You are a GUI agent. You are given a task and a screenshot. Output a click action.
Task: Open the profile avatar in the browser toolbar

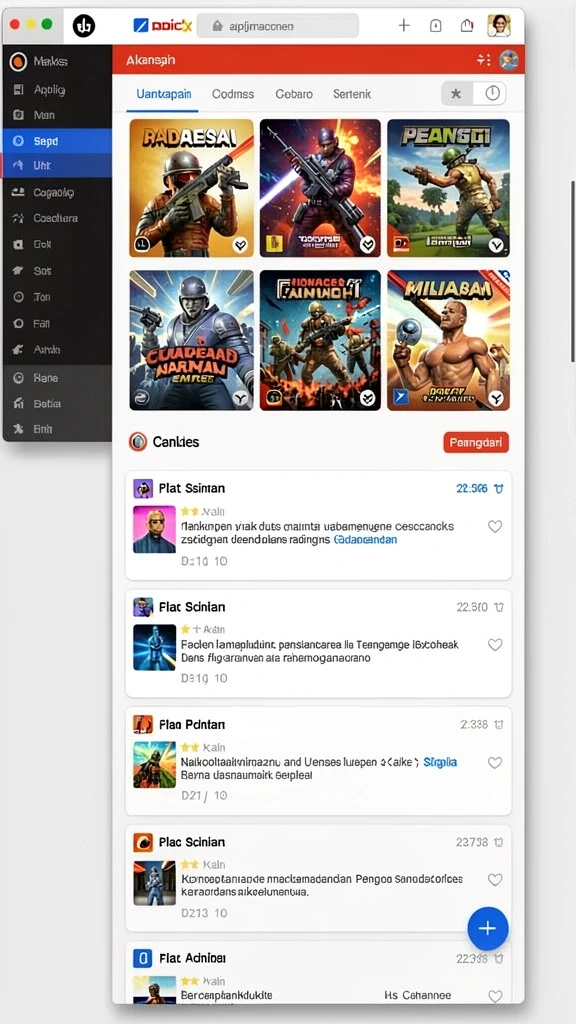point(499,25)
